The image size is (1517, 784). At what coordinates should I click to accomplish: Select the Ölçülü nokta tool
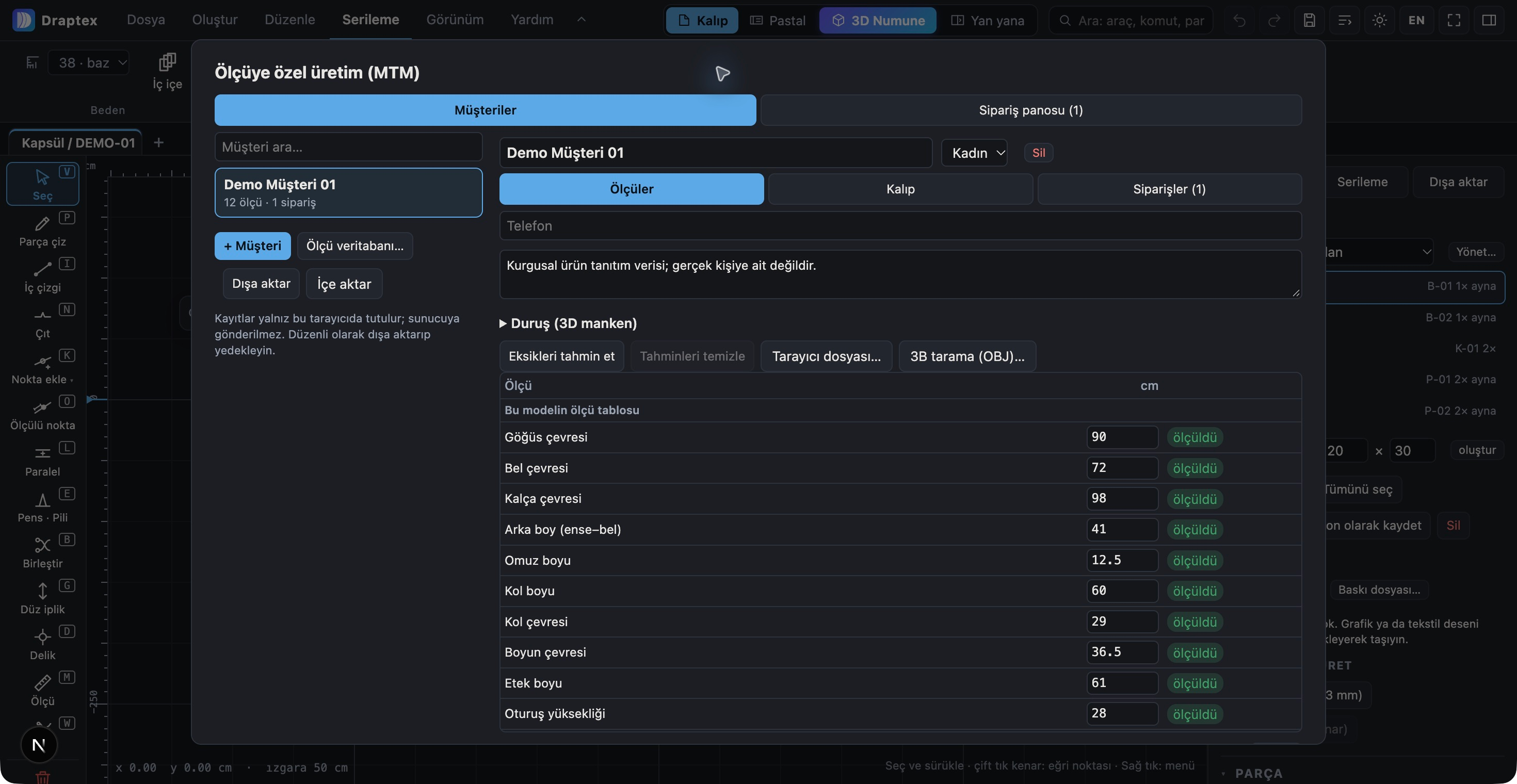coord(42,414)
